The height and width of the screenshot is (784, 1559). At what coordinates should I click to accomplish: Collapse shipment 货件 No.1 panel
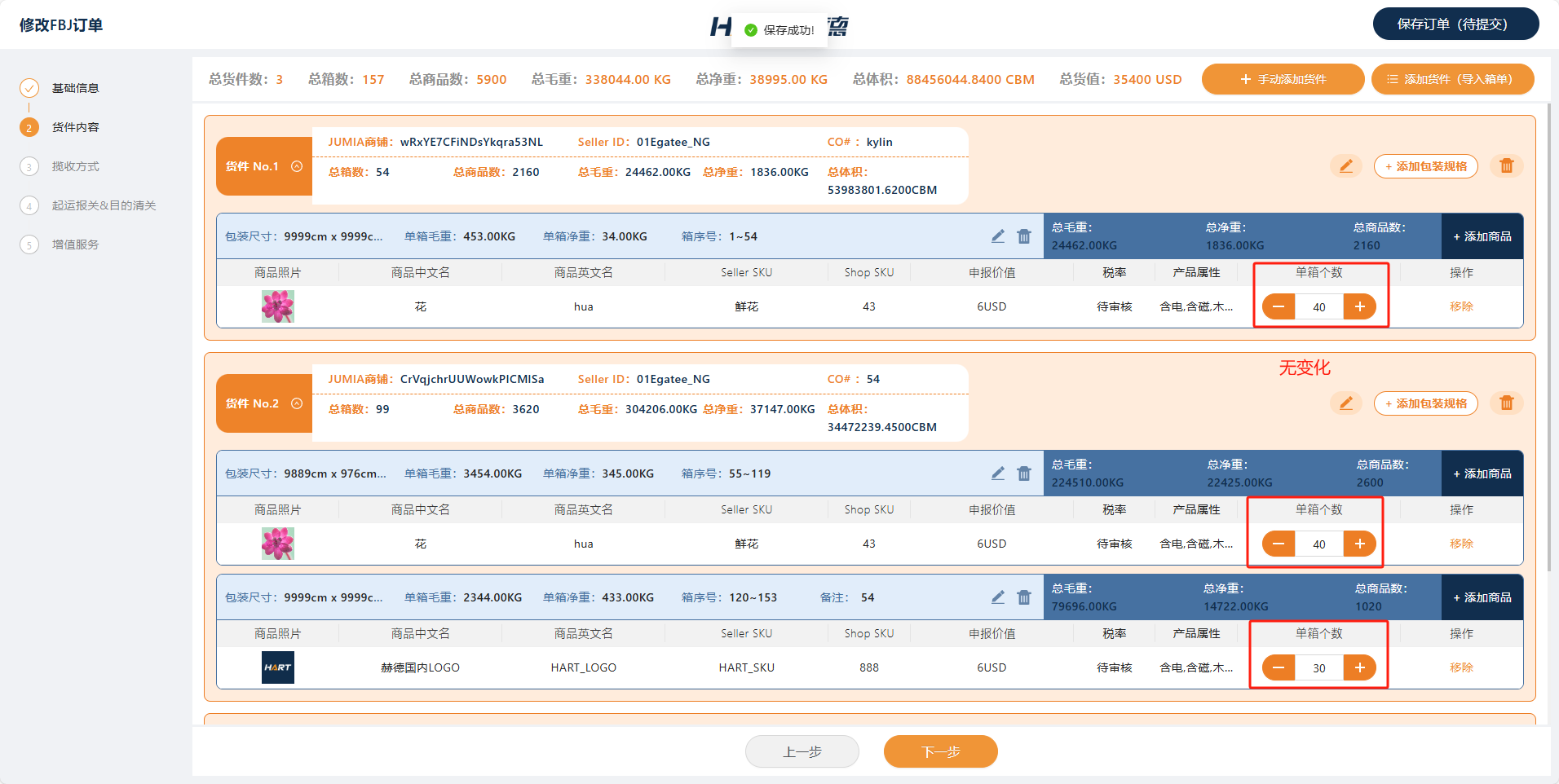tap(297, 166)
